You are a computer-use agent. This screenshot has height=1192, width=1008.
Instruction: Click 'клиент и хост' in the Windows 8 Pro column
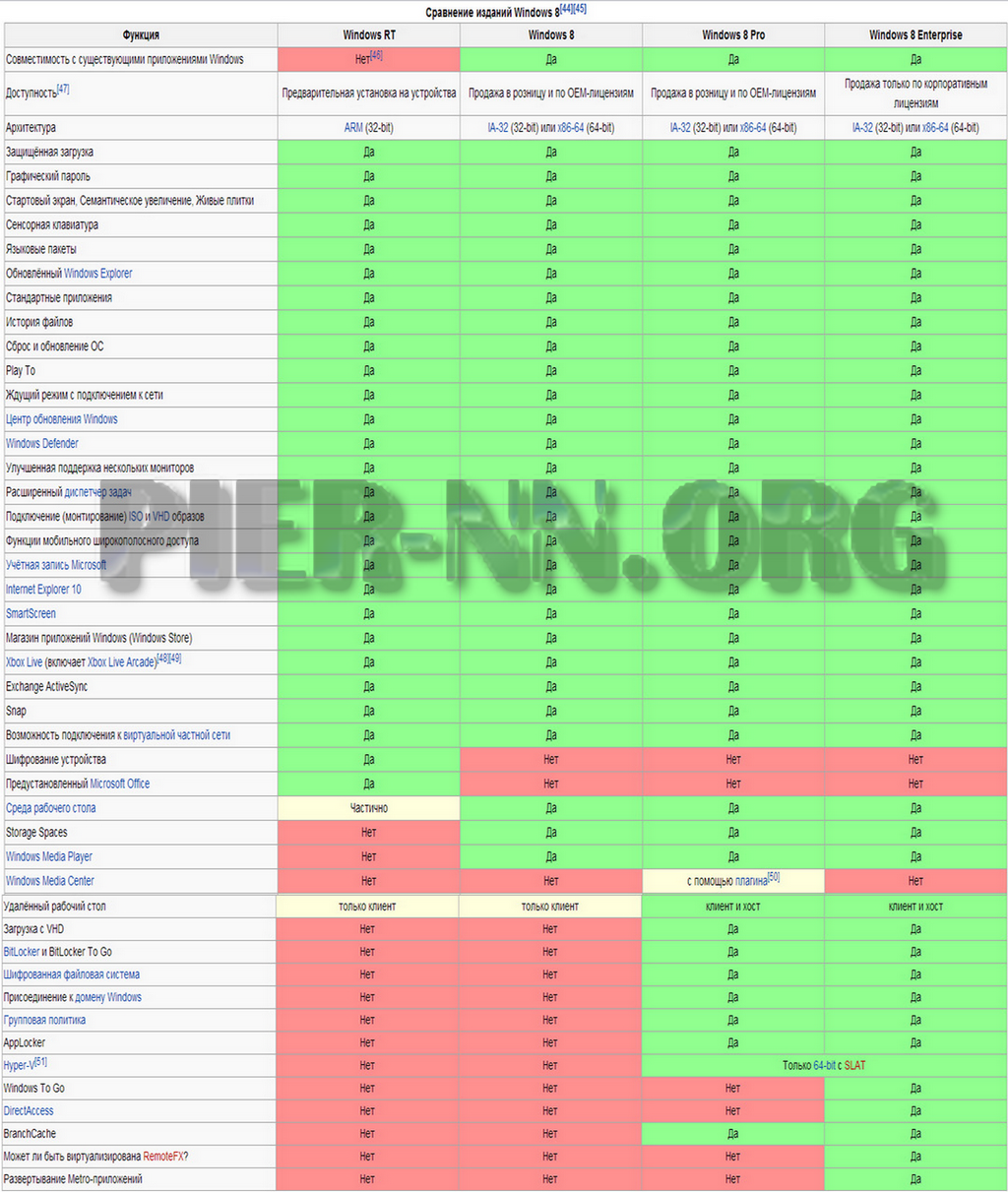tap(732, 907)
